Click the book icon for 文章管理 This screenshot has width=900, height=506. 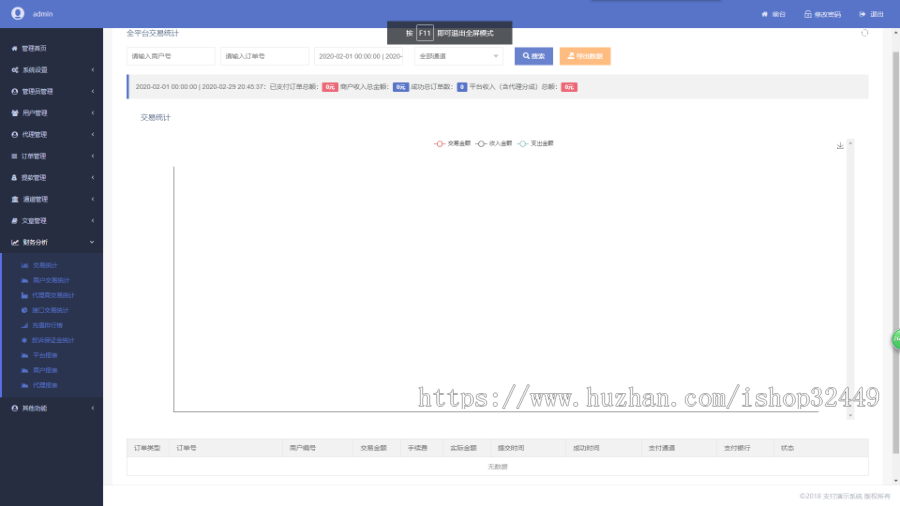pos(14,221)
